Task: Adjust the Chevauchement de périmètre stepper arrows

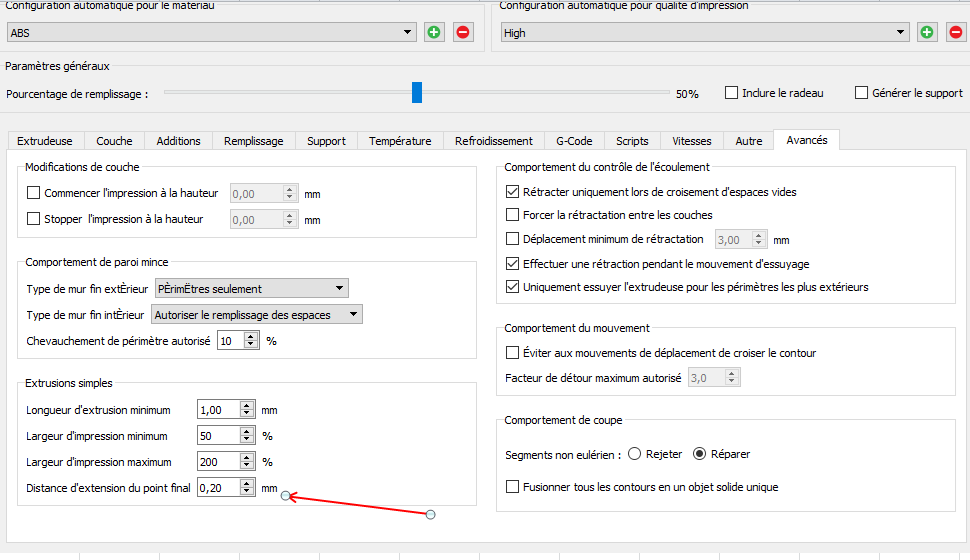Action: coord(251,341)
